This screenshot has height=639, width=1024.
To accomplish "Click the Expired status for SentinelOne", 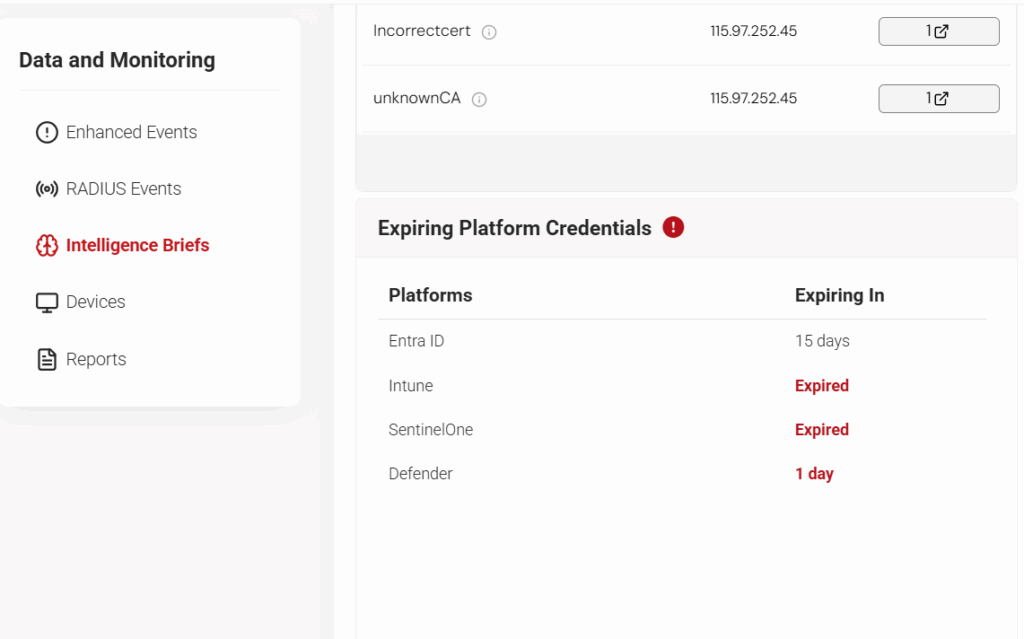I will point(821,430).
